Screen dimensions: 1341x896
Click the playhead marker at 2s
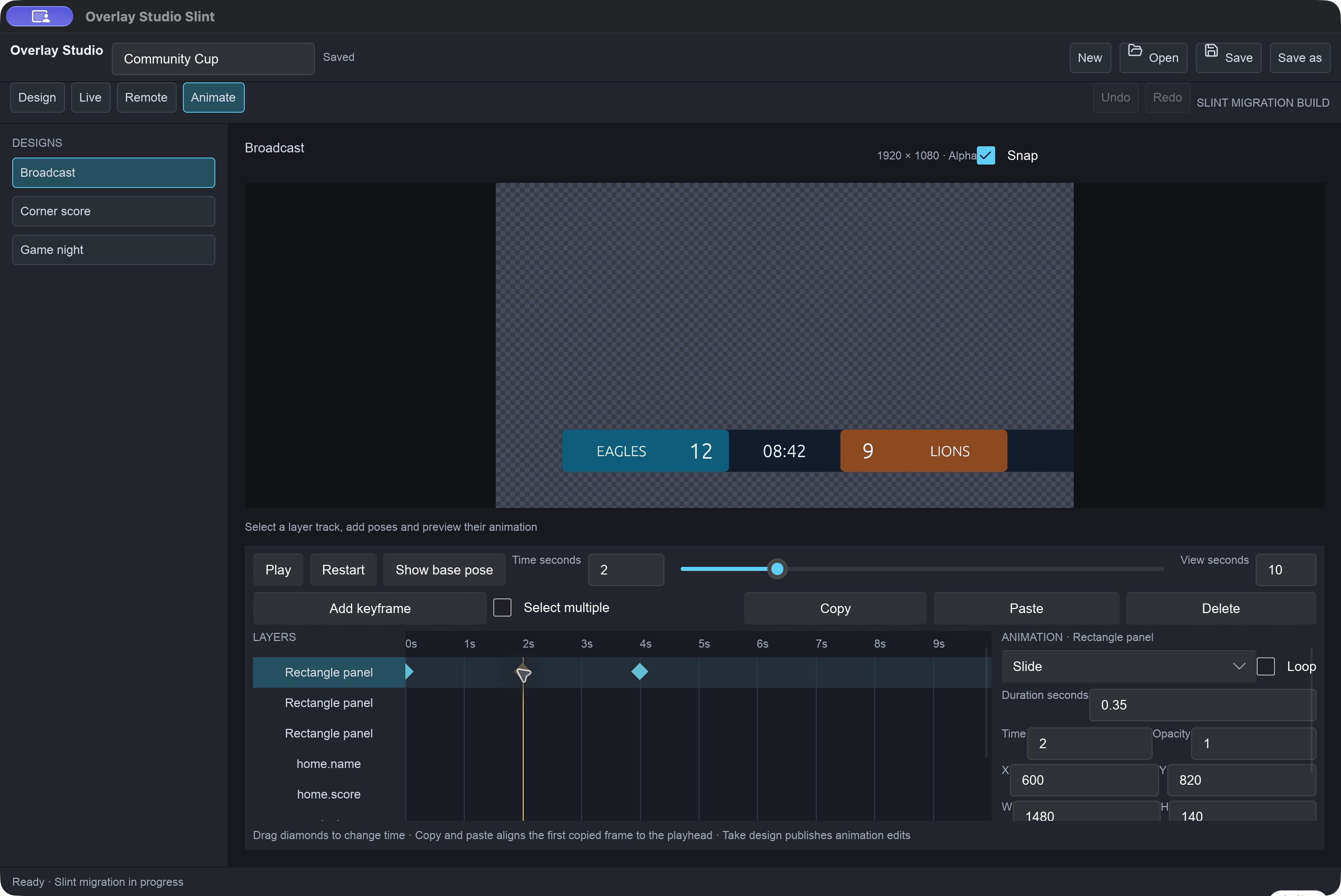click(523, 674)
